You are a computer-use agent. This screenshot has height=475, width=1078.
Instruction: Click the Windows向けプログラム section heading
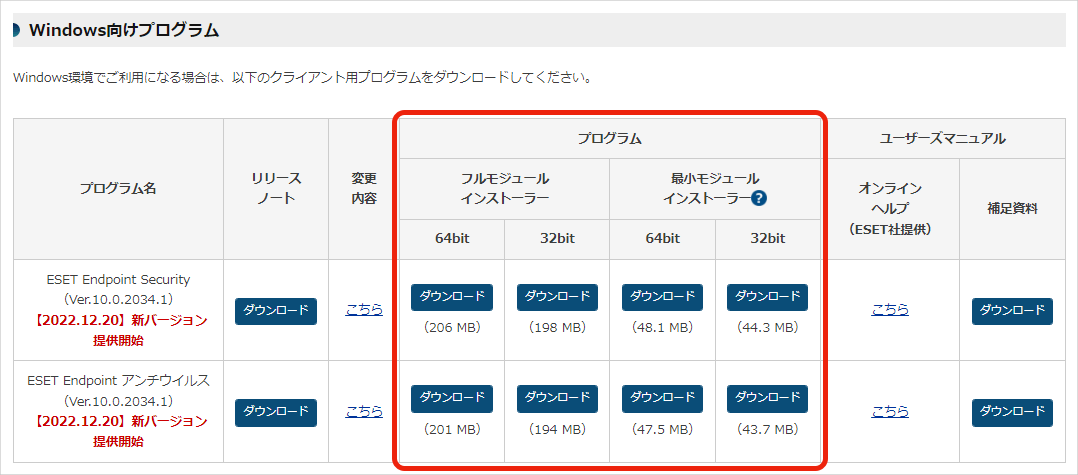pos(124,30)
